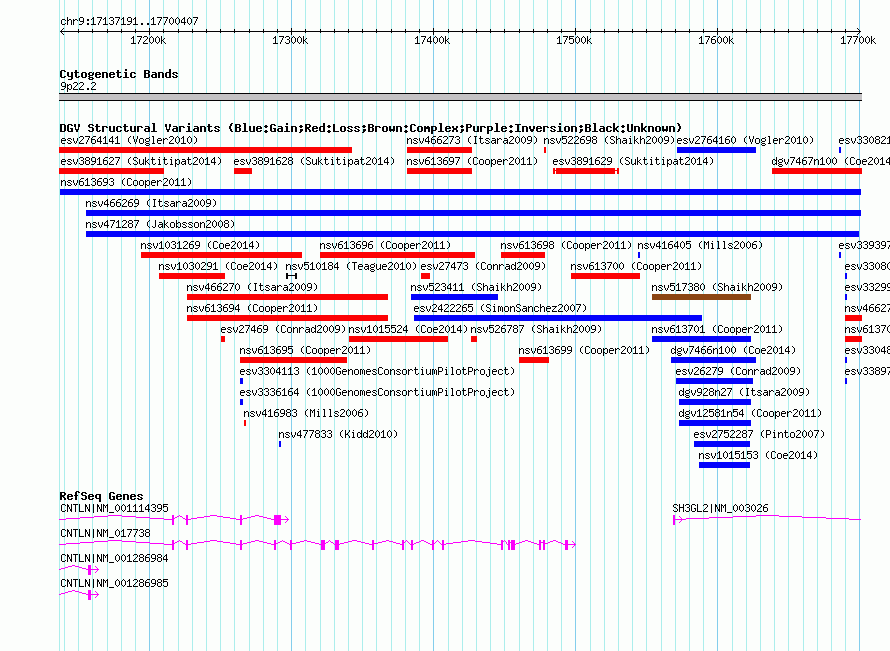The image size is (890, 651).
Task: Open the nsv613699 (Cooper2011) label
Action: [585, 350]
